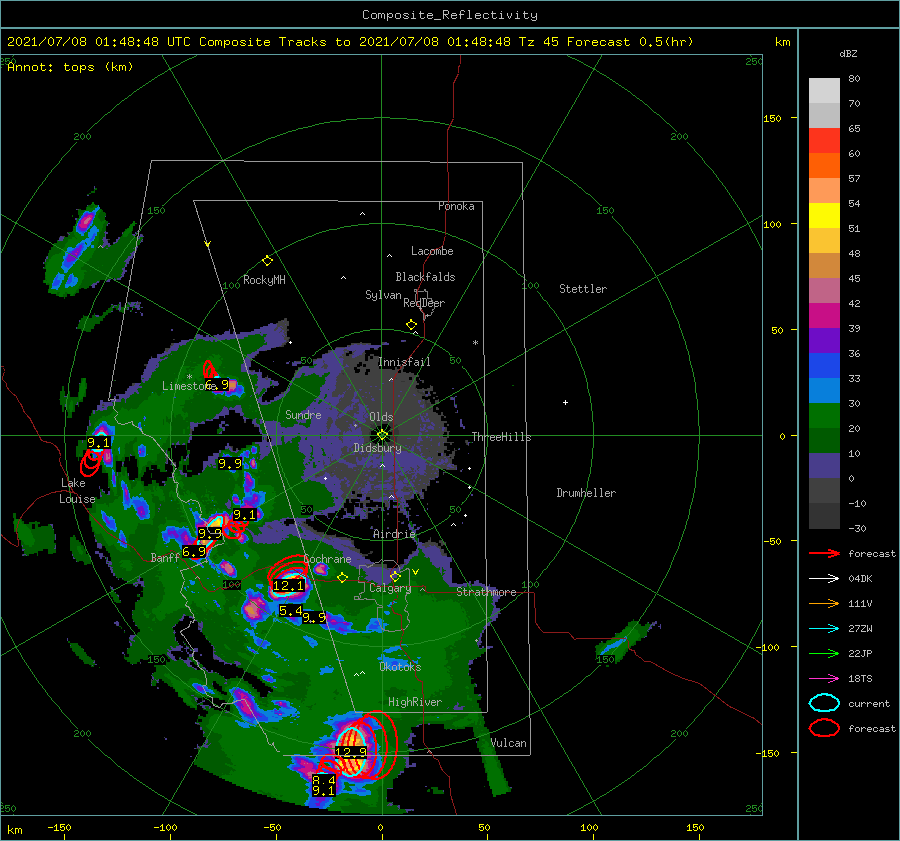Image resolution: width=900 pixels, height=841 pixels.
Task: Click the 12.1 storm top label
Action: coord(289,586)
